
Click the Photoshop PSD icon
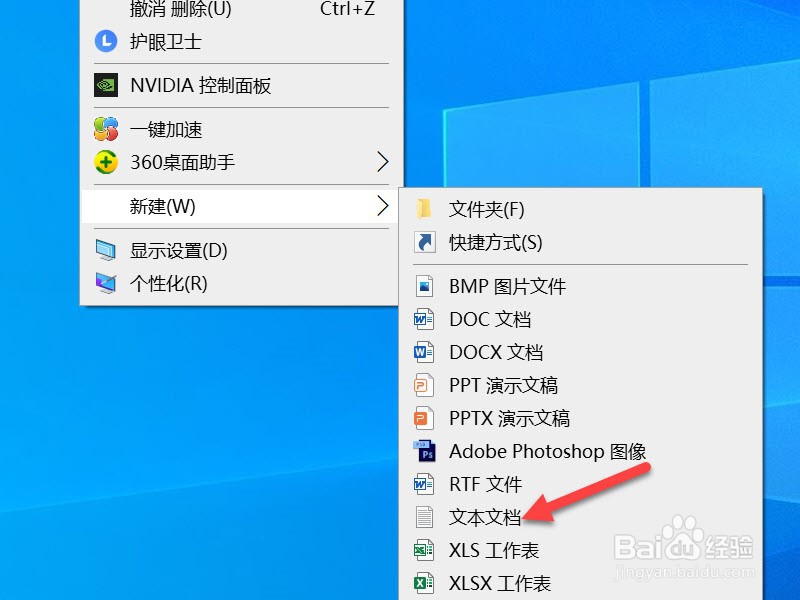(x=424, y=451)
